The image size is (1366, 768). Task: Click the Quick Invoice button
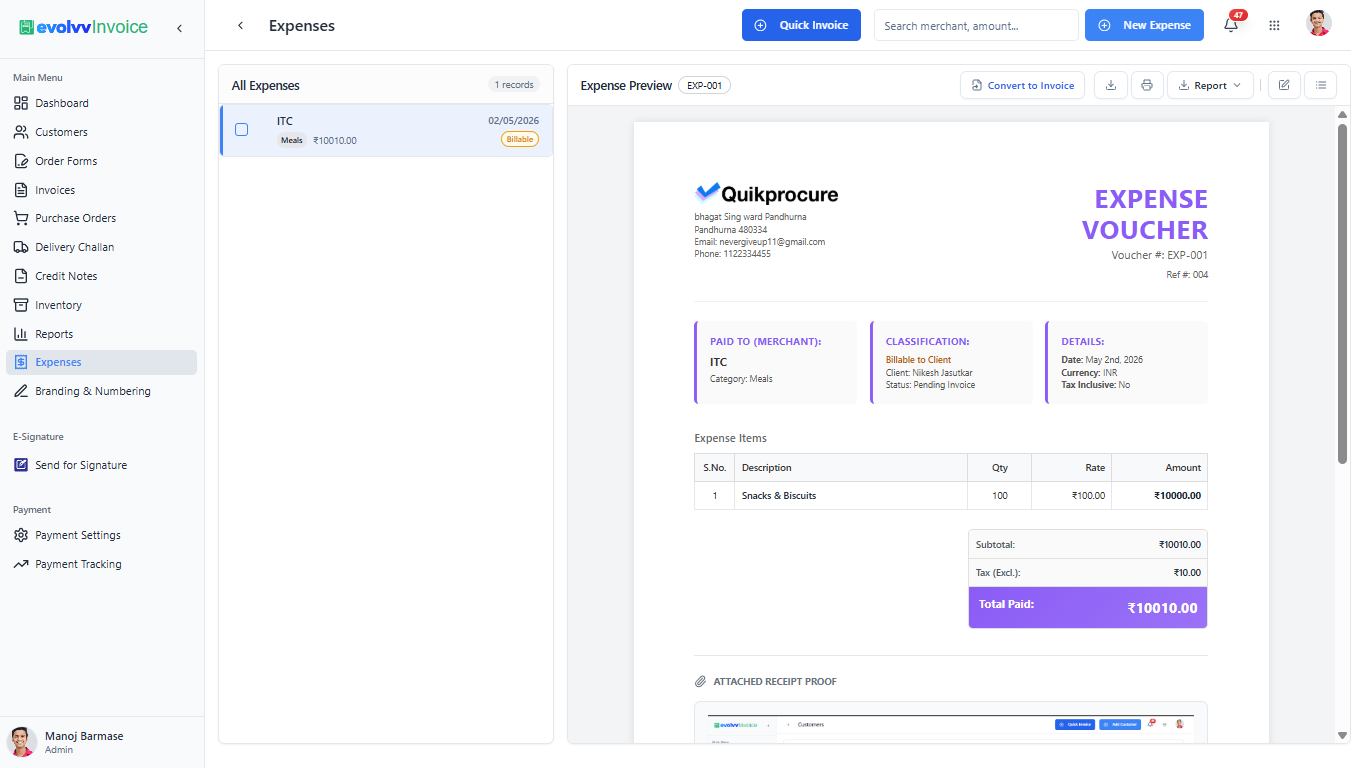pyautogui.click(x=801, y=25)
